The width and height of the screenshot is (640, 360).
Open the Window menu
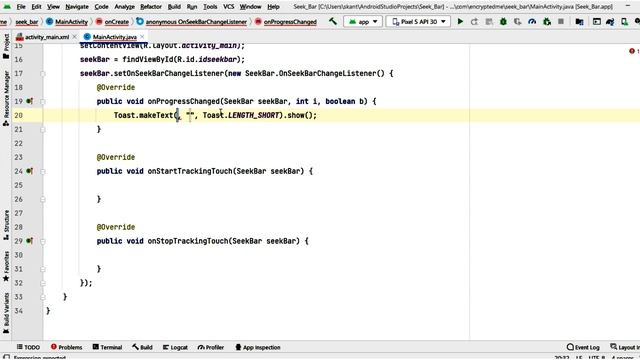pos(250,7)
